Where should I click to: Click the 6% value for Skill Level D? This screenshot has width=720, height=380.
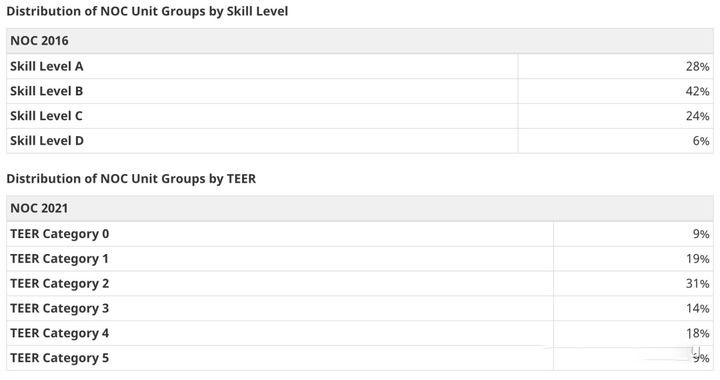click(x=701, y=141)
